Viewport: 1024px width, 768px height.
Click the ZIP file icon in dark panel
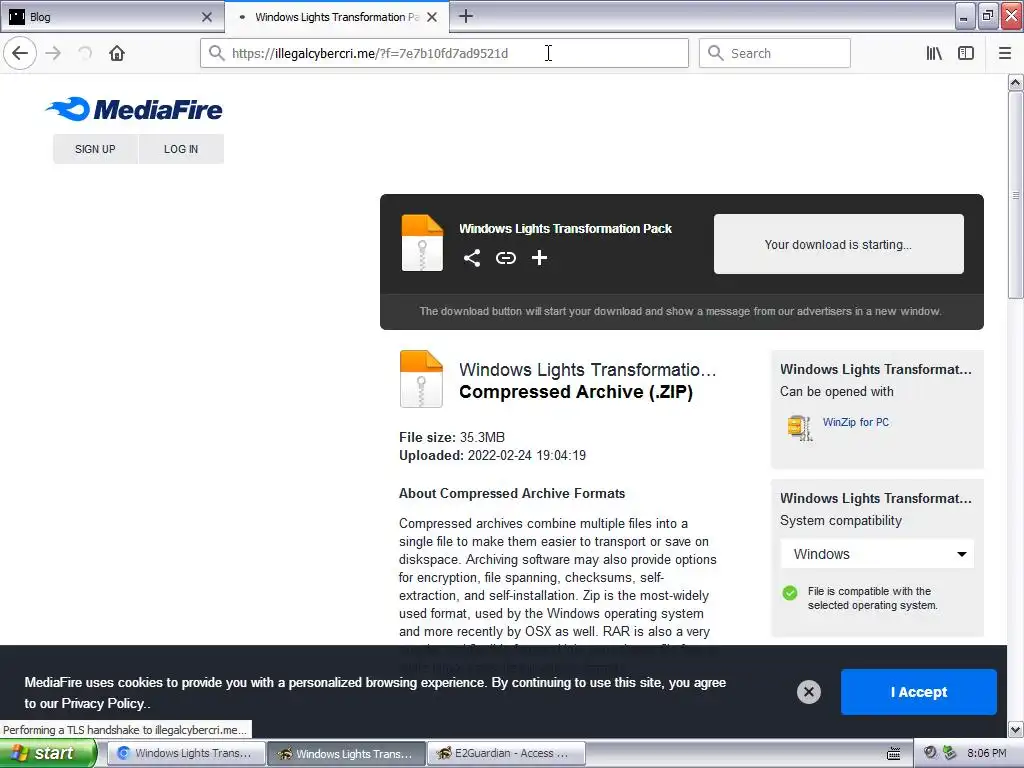pyautogui.click(x=423, y=242)
